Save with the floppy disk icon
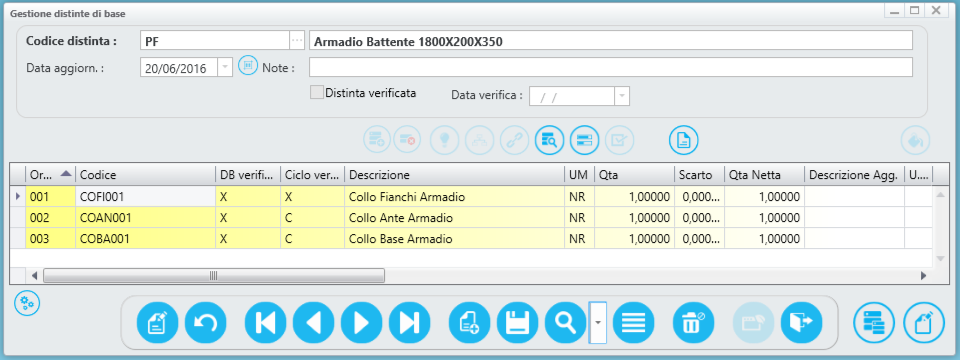 [517, 323]
